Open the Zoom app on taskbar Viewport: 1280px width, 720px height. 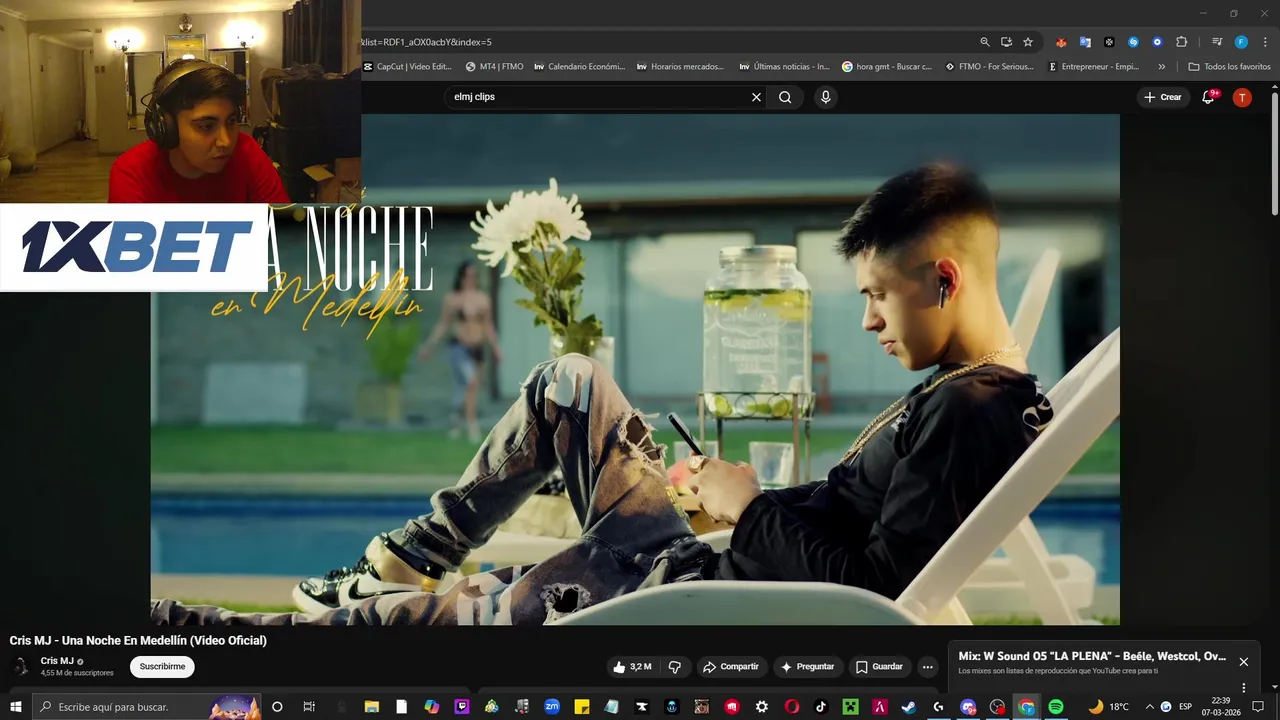551,707
